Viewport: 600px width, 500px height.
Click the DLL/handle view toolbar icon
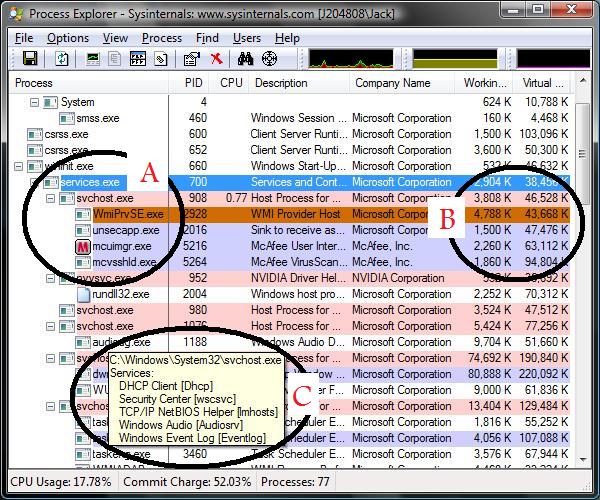tap(161, 59)
